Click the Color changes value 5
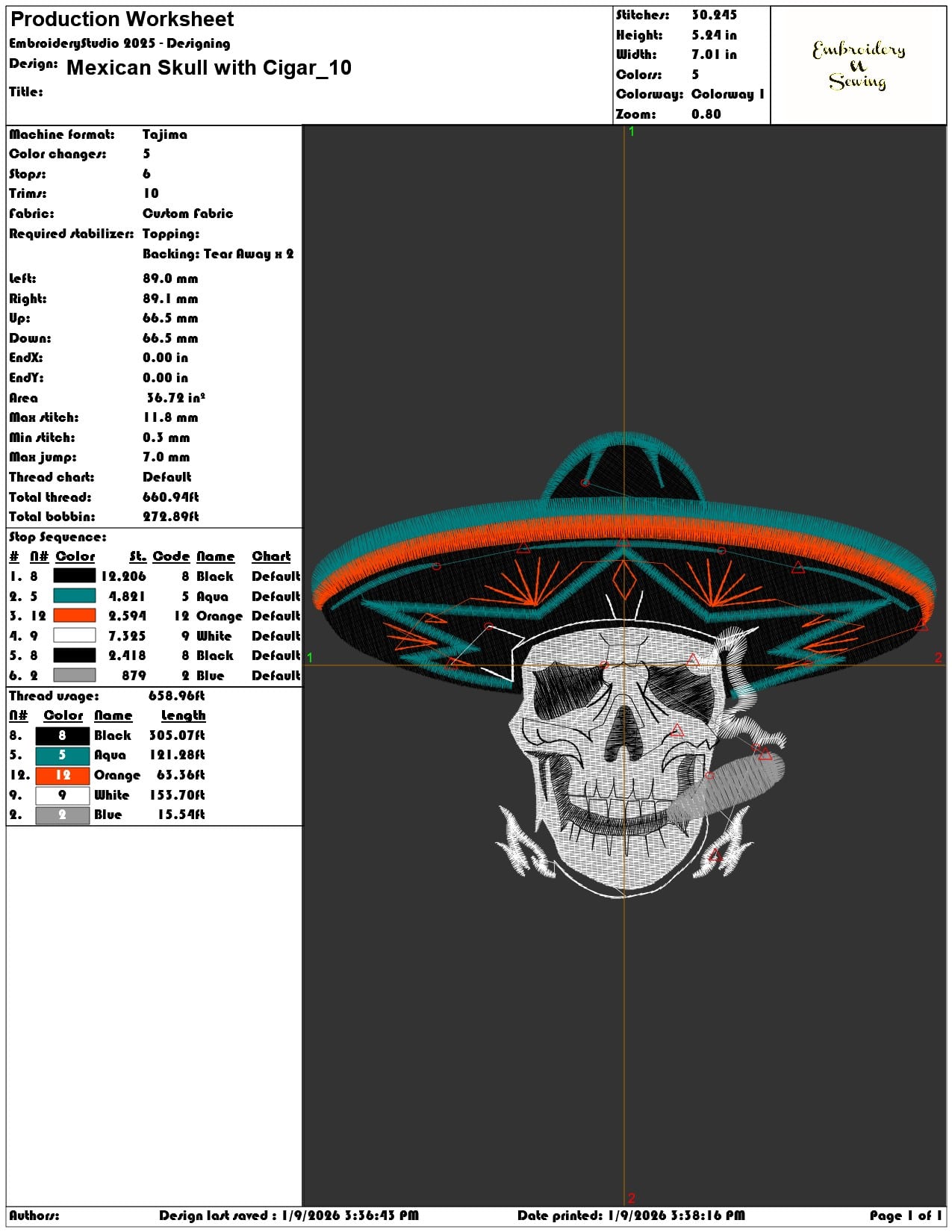The image size is (952, 1232). tap(146, 154)
